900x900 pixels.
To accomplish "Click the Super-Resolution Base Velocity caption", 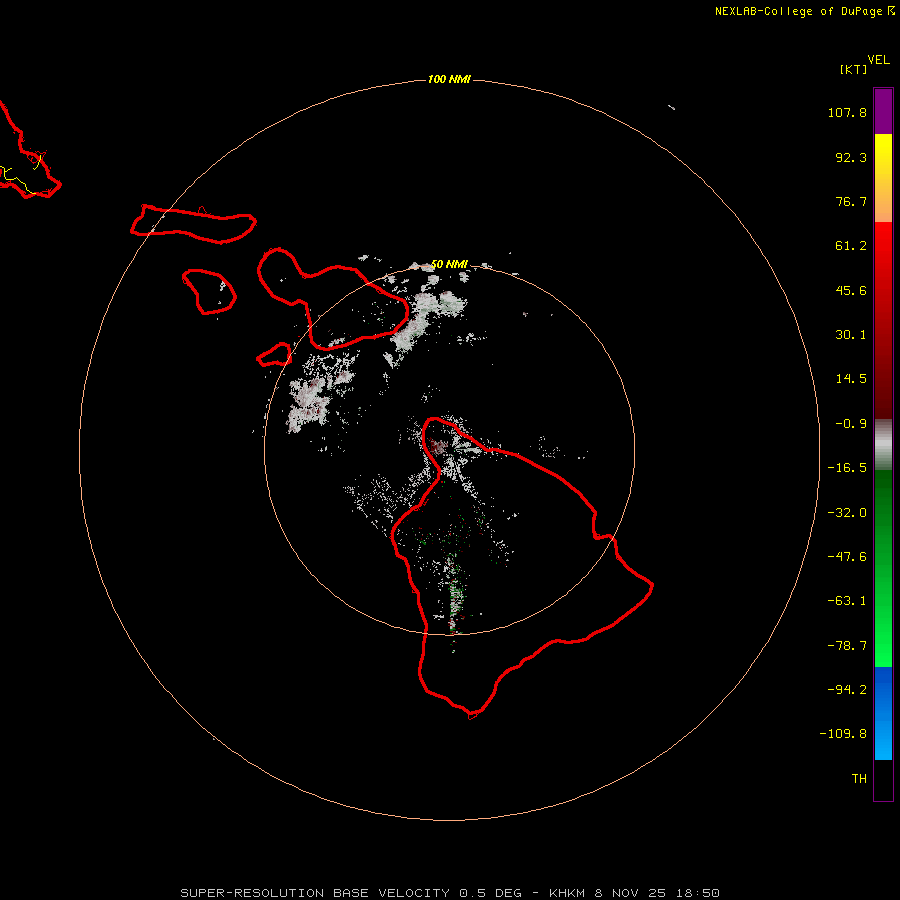I will [449, 893].
